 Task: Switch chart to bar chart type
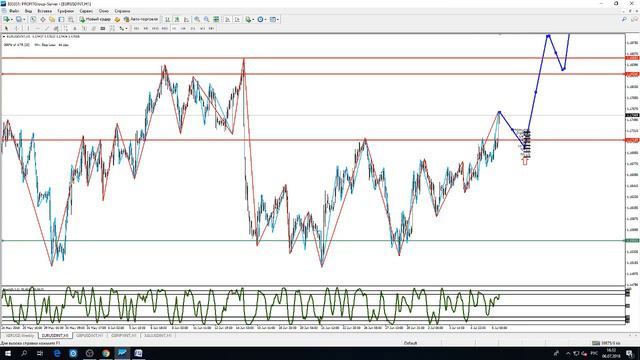coord(167,19)
